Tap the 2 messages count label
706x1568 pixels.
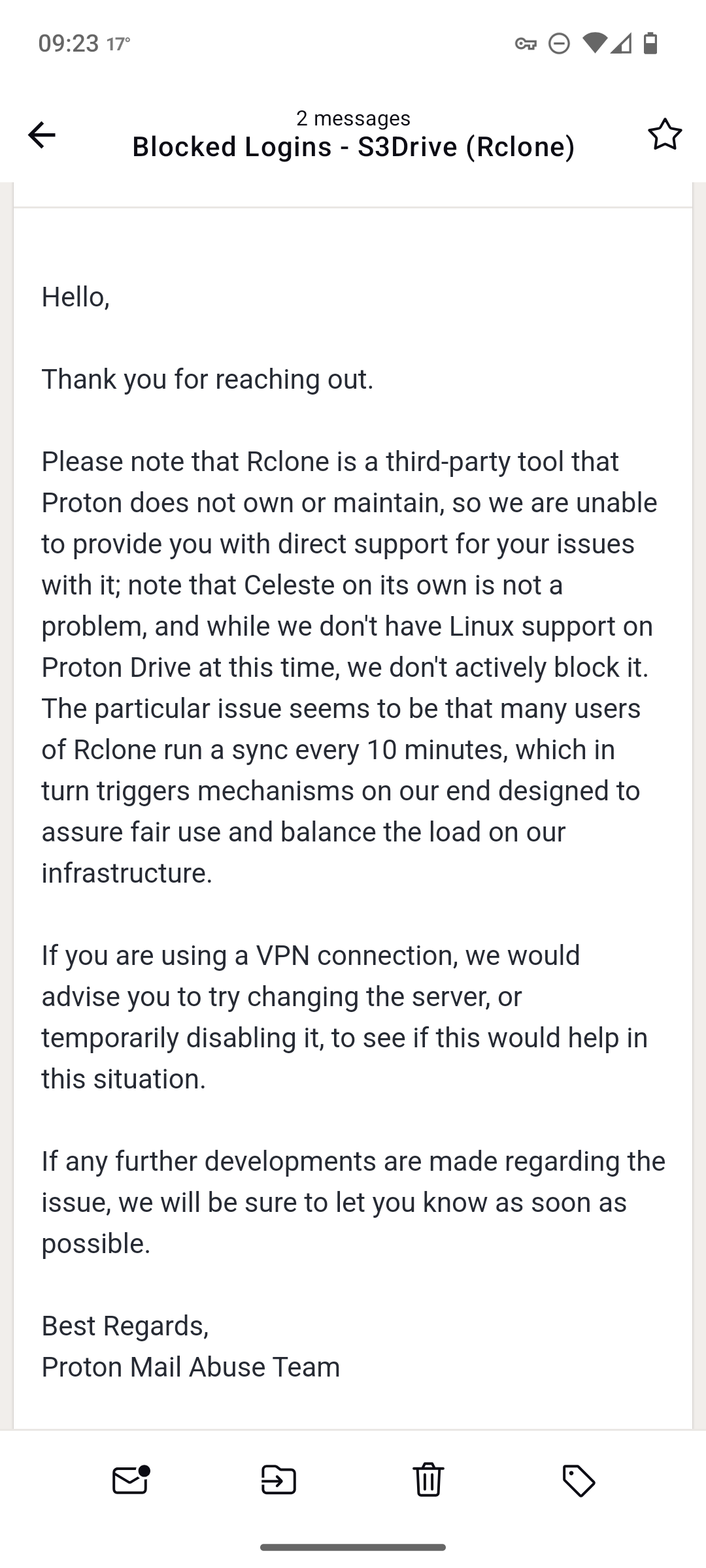(x=354, y=118)
